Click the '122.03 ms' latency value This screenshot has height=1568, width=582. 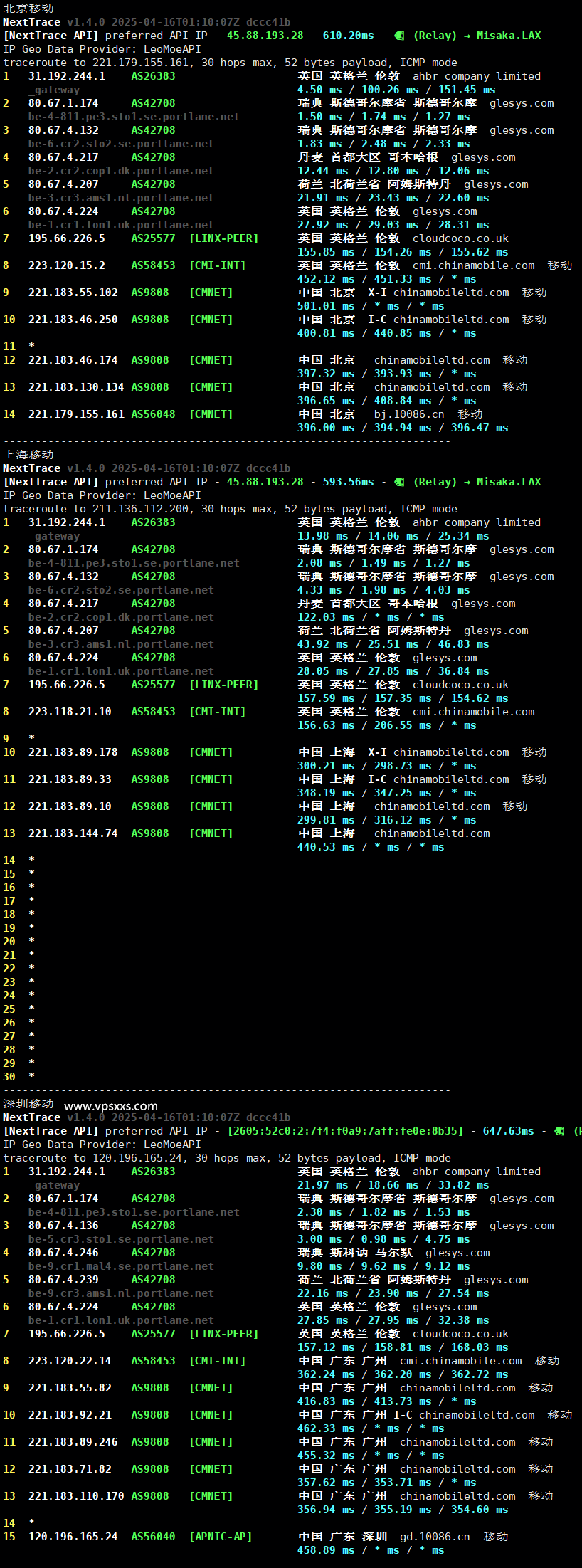(326, 617)
